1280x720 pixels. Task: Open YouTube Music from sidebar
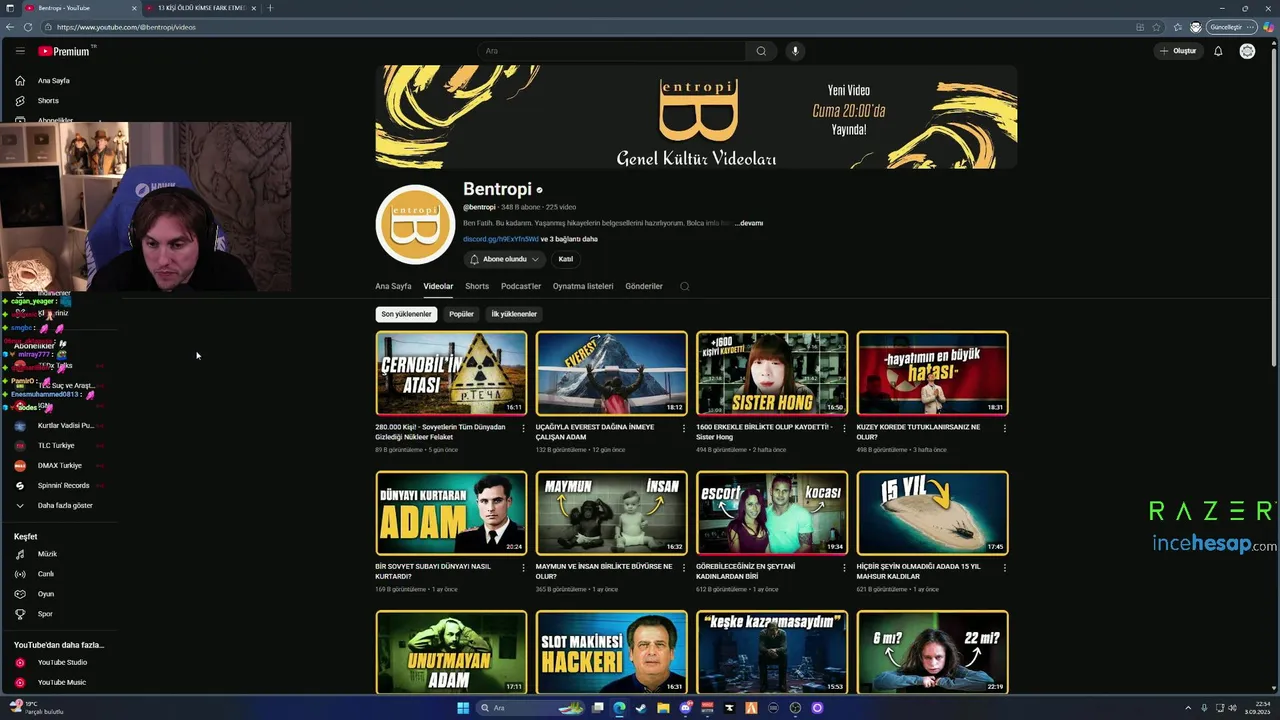pos(60,682)
